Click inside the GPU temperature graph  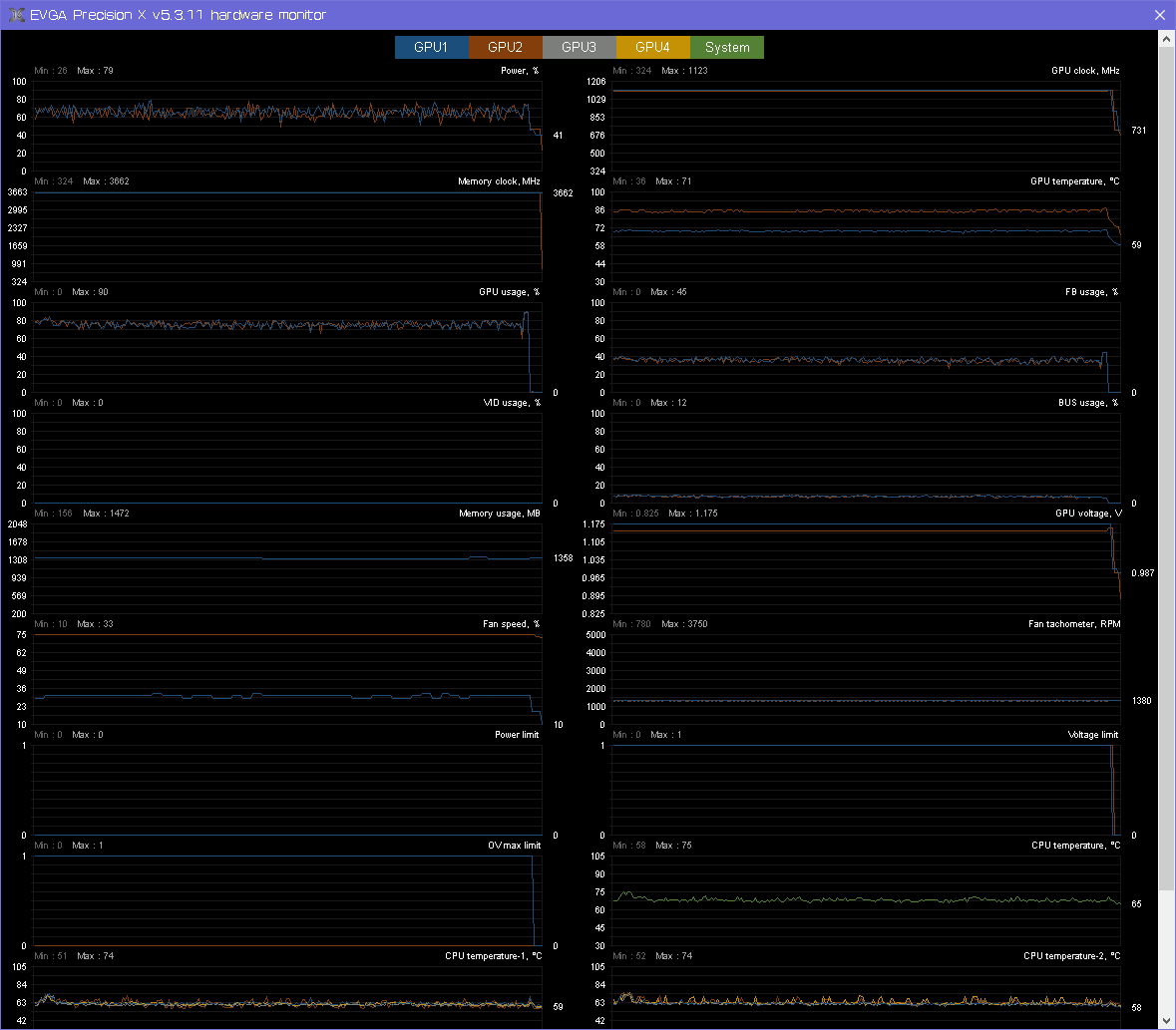[x=866, y=237]
